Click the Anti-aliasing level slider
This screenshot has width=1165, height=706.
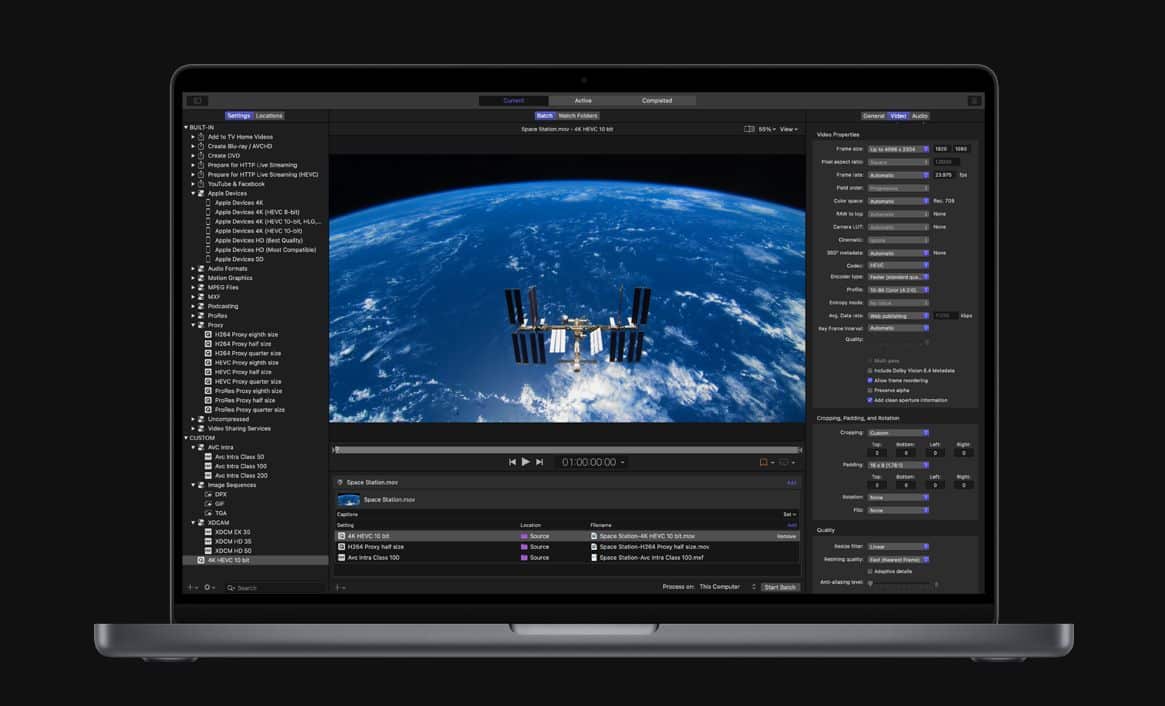coord(900,583)
